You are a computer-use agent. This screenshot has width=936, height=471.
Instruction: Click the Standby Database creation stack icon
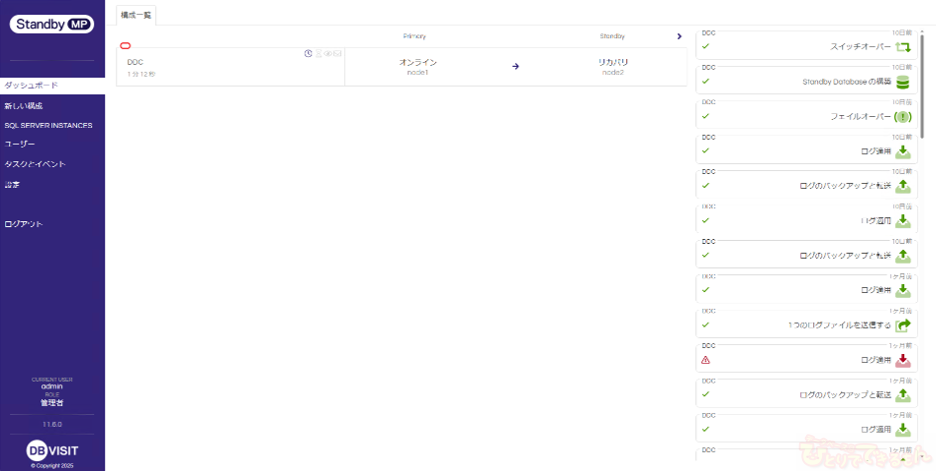point(903,82)
